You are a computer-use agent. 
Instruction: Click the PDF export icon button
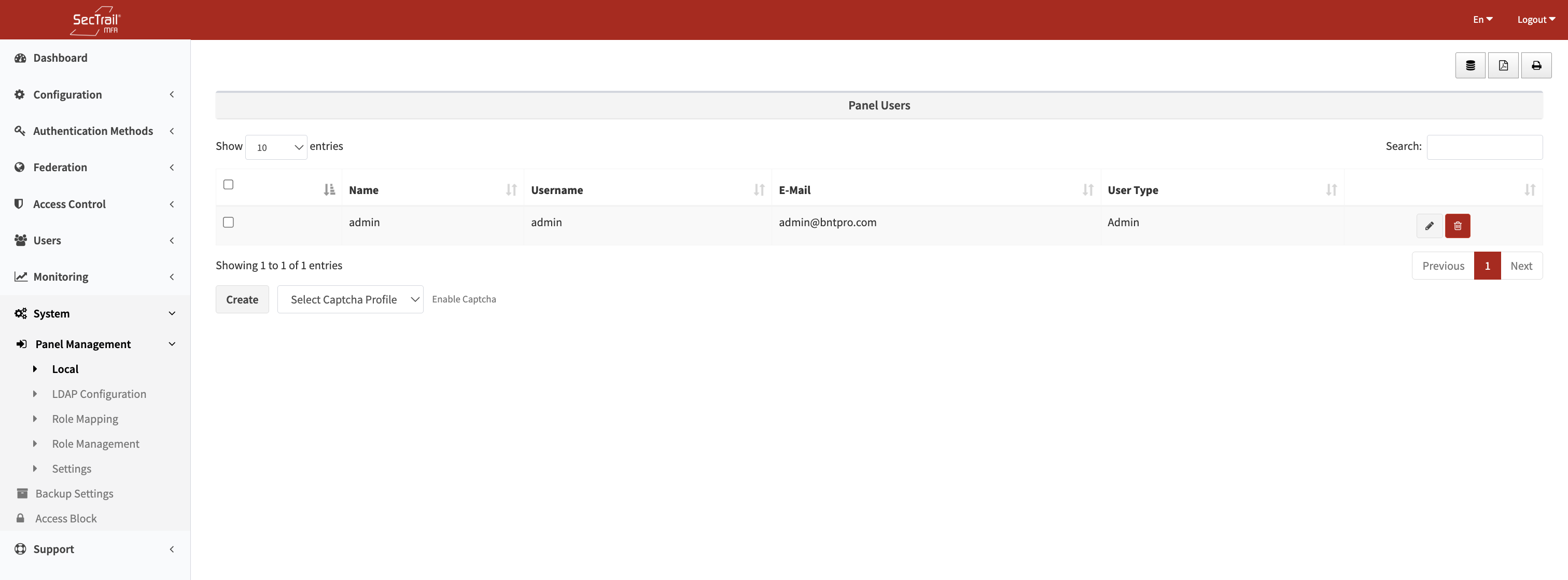tap(1503, 65)
